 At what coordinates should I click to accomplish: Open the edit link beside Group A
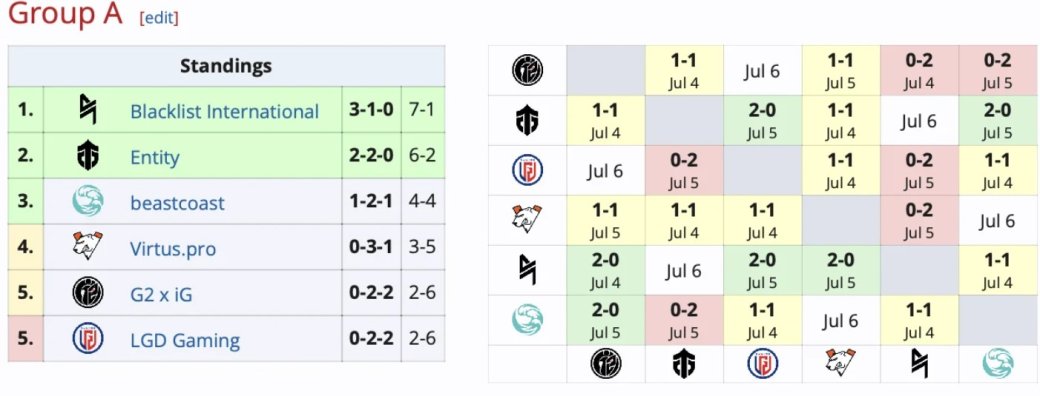click(x=159, y=18)
